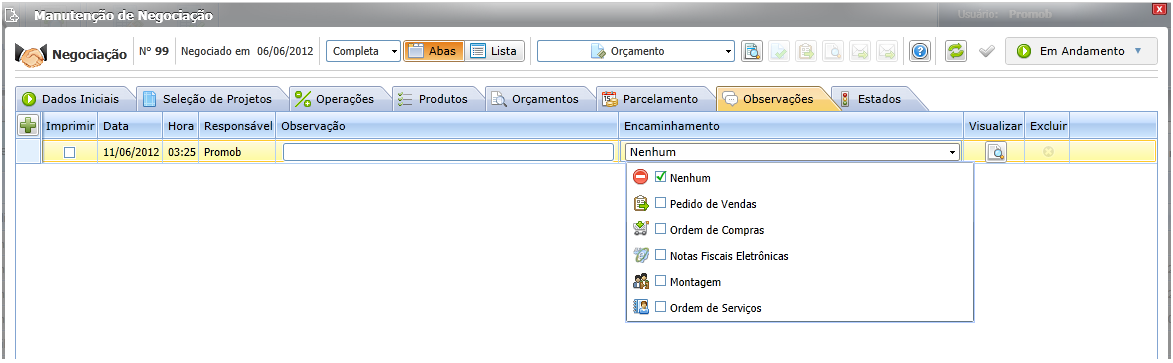Open the Orçamento document type dropdown
Viewport: 1173px width, 363px height.
[636, 51]
